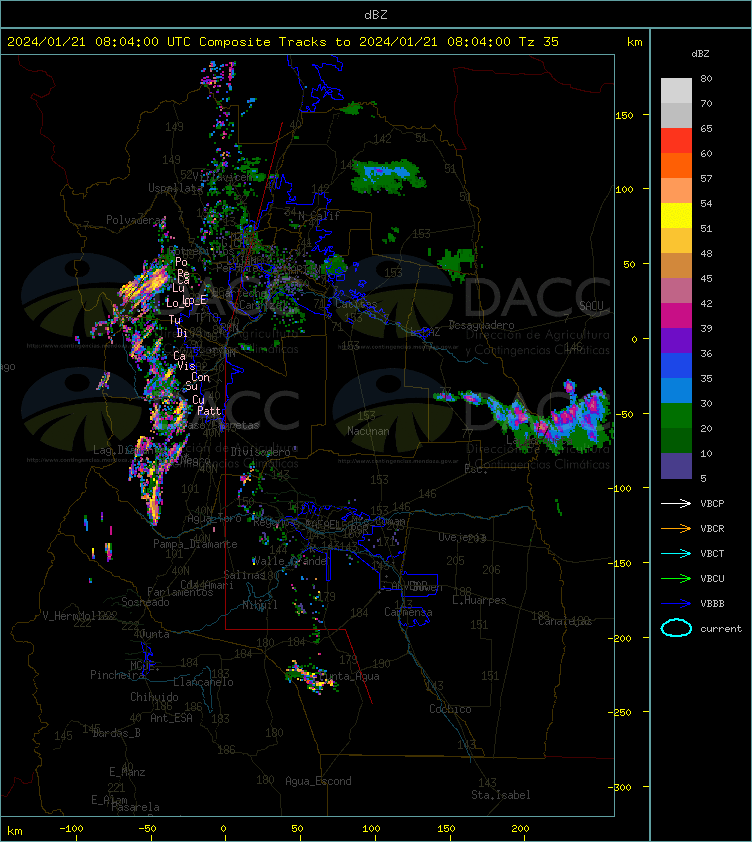Click the Cochico place label
The height and width of the screenshot is (842, 752).
tap(450, 709)
